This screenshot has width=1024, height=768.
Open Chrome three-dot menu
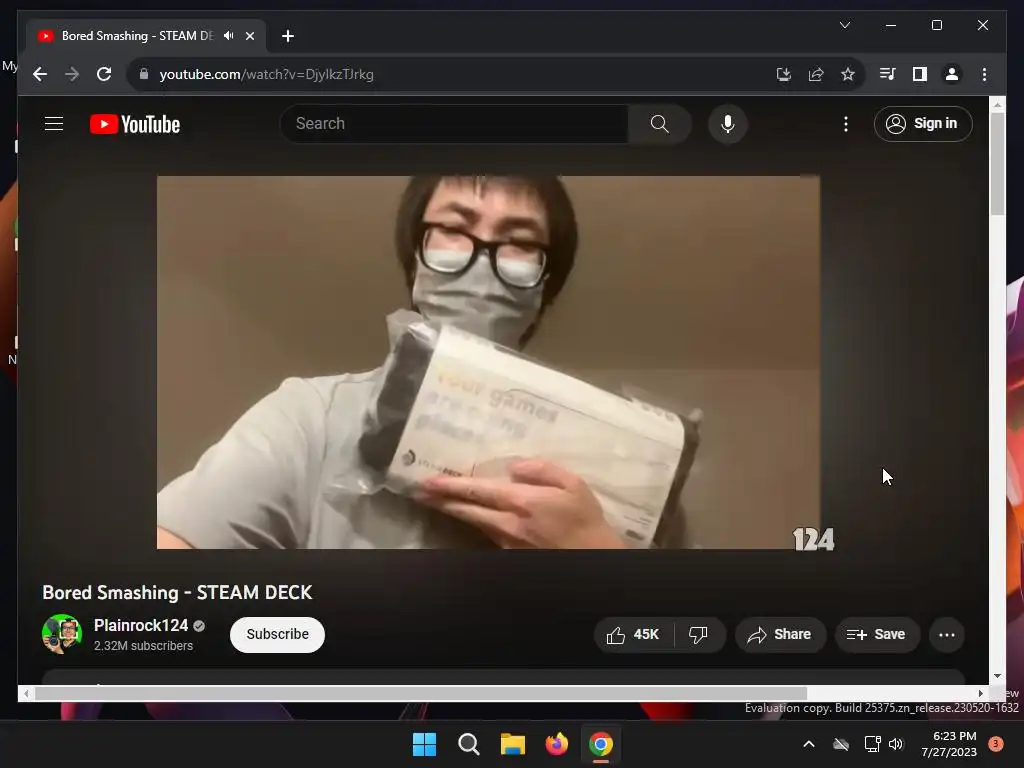[x=984, y=74]
